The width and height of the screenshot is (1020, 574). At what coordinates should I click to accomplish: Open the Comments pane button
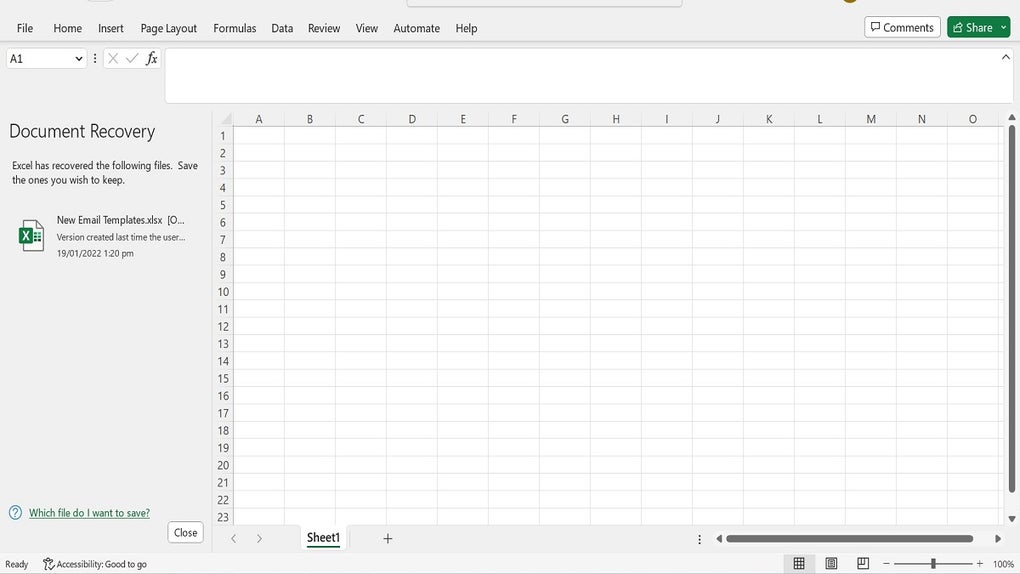click(x=902, y=27)
